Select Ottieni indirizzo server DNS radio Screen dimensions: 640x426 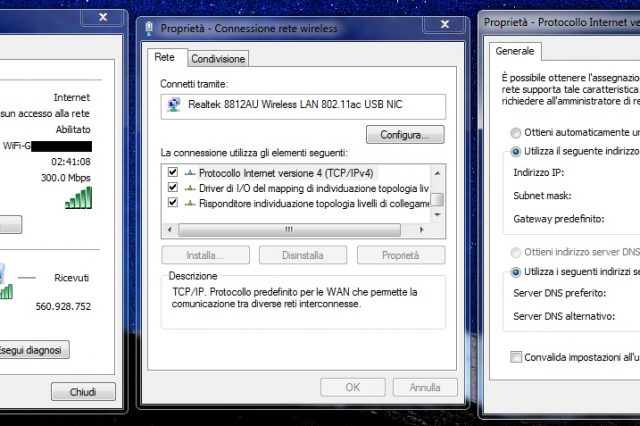pyautogui.click(x=516, y=252)
